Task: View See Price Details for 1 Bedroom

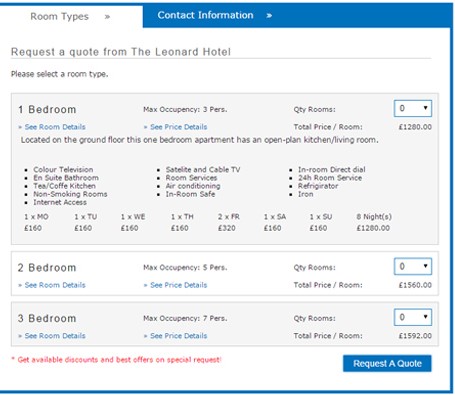Action: [x=175, y=127]
